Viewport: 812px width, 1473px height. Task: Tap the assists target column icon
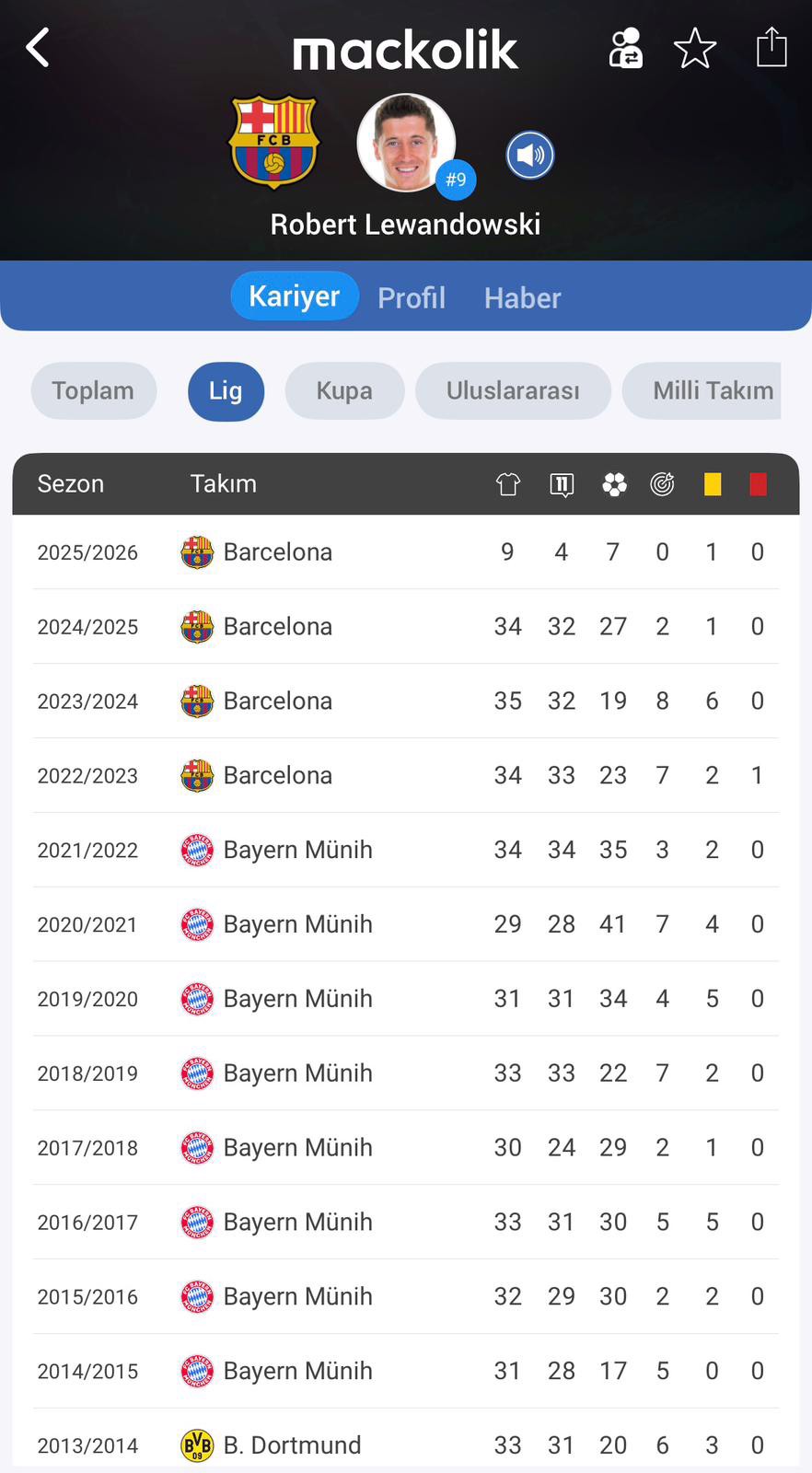point(662,484)
